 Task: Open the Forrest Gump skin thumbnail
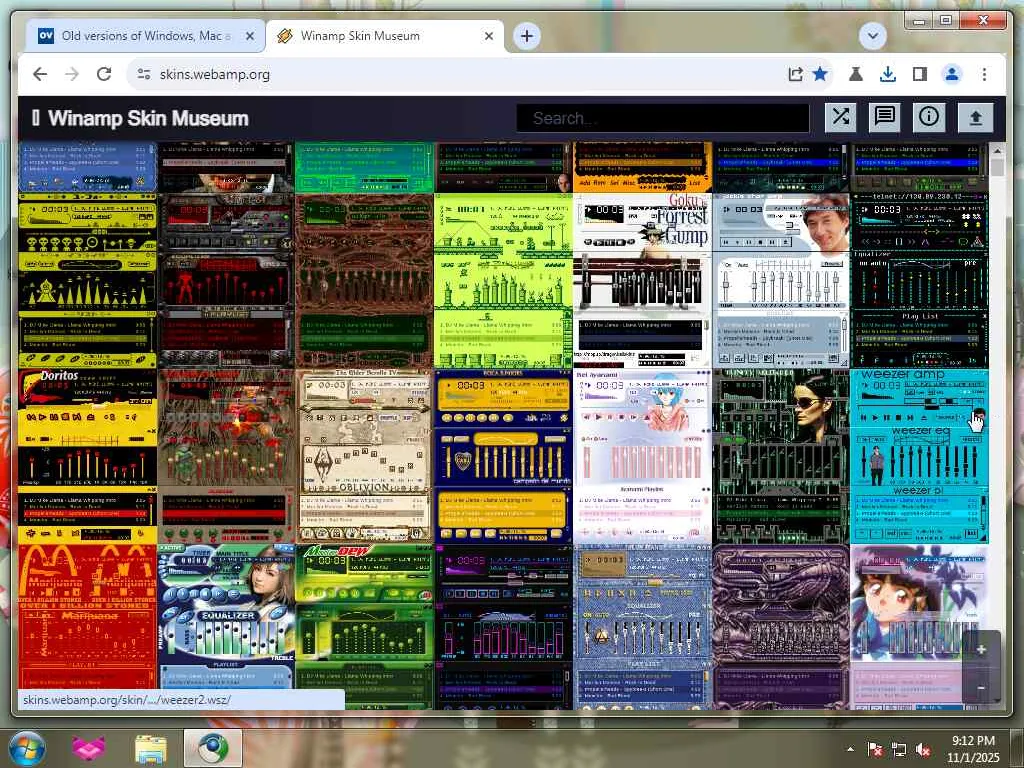point(642,280)
